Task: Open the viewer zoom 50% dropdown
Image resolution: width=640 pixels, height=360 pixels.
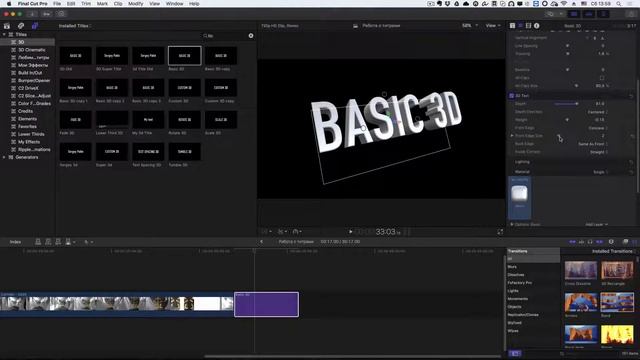Action: coord(470,25)
